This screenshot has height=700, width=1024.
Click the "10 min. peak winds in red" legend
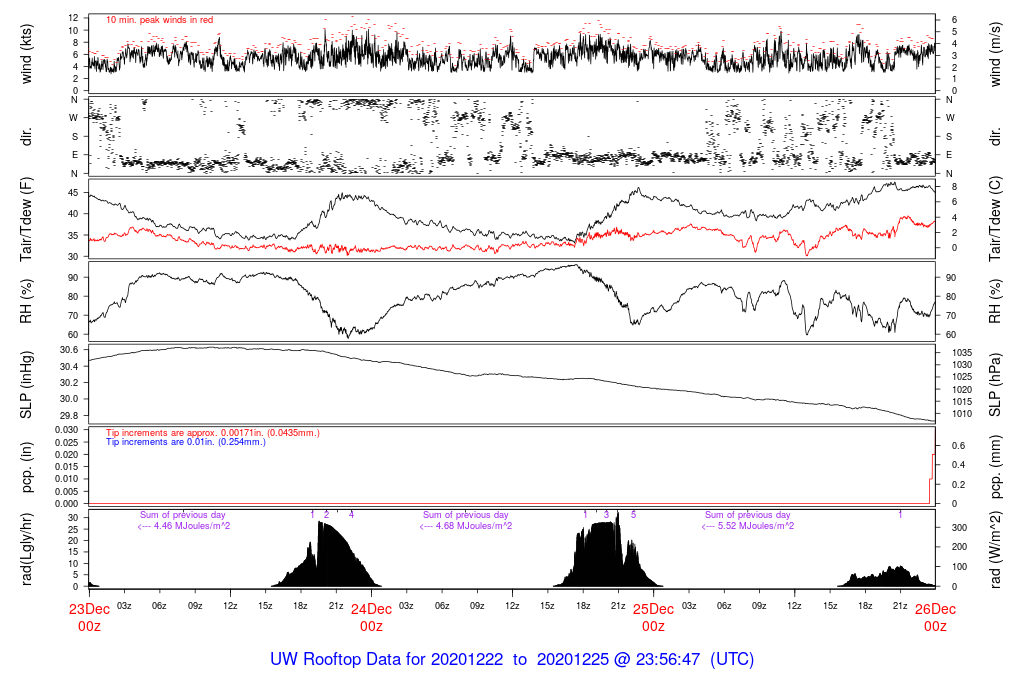159,20
